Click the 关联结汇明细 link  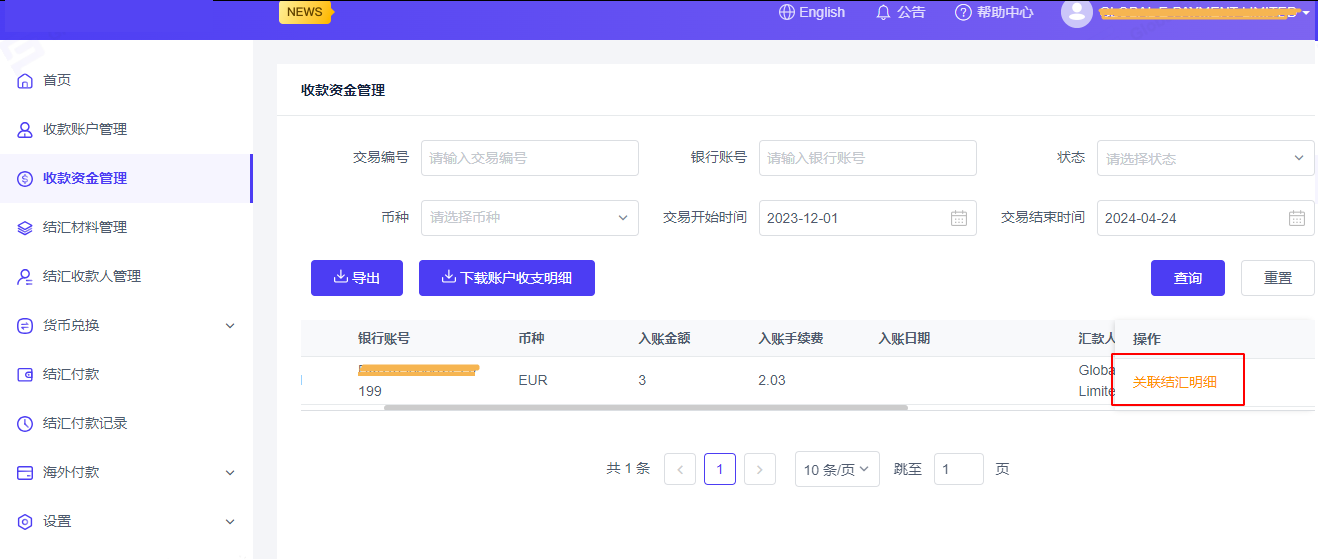(x=1174, y=382)
